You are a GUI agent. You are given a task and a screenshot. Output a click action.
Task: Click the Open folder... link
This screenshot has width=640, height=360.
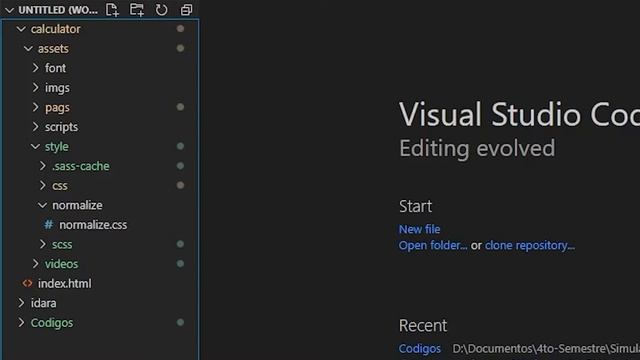(x=433, y=245)
